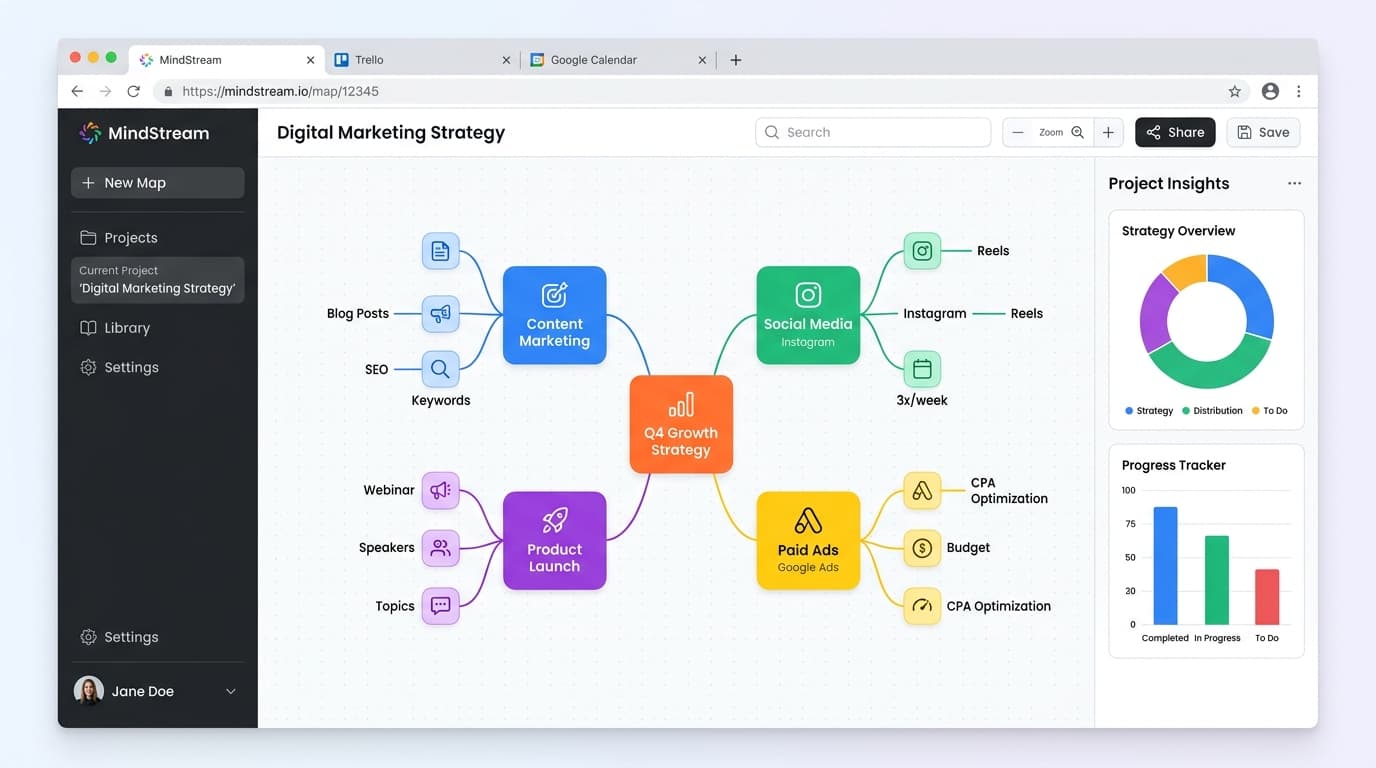The height and width of the screenshot is (768, 1376).
Task: Click the calendar icon node above 3x/week
Action: (x=922, y=369)
